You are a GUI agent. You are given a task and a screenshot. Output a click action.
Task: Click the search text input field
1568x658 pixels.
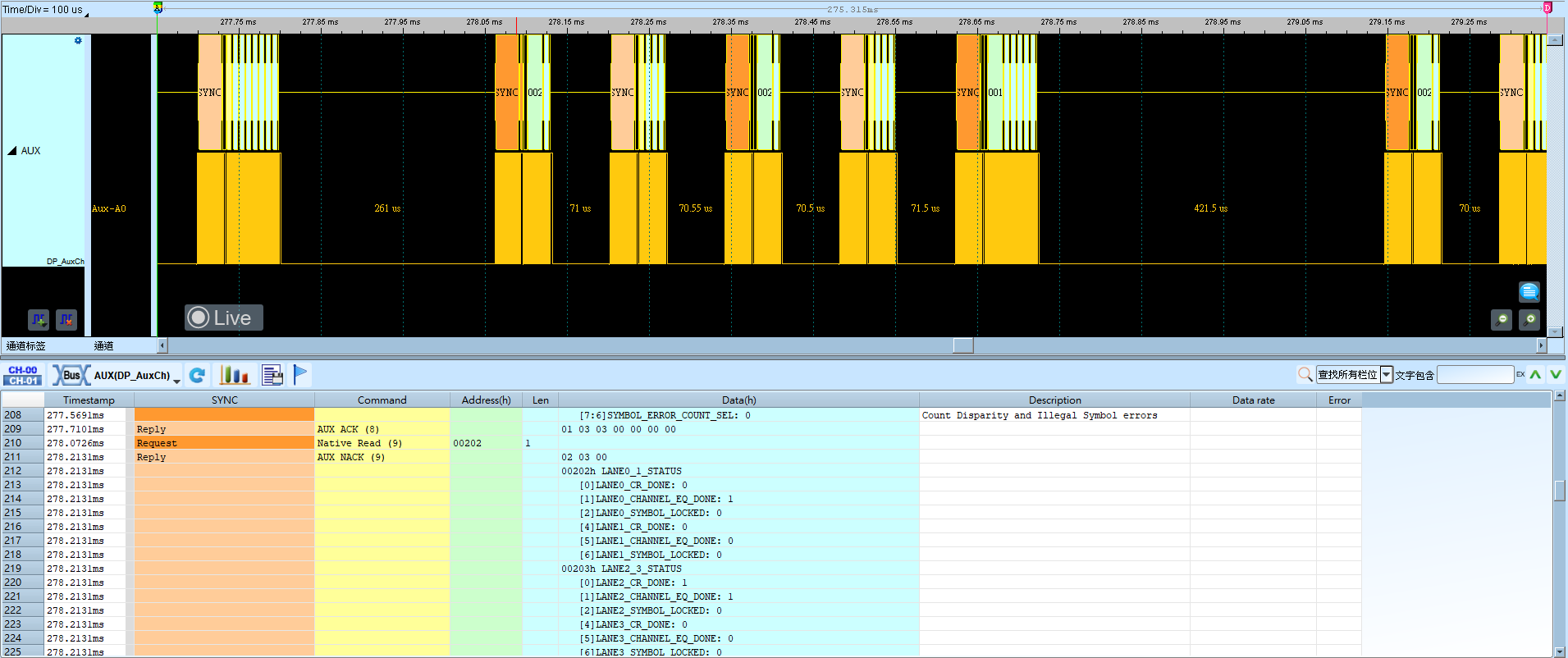coord(1475,375)
